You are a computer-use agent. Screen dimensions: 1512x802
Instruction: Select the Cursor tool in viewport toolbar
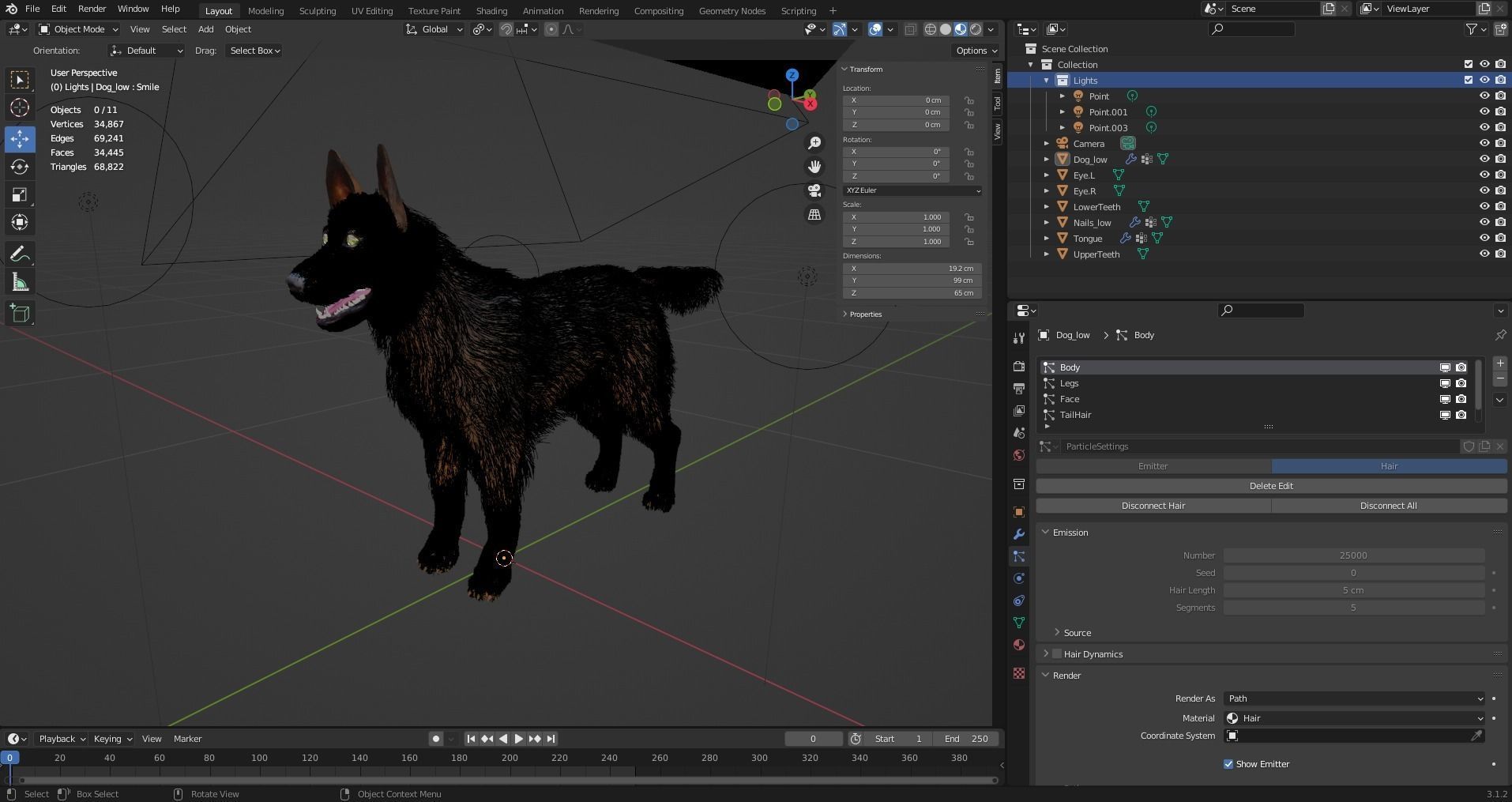[20, 108]
